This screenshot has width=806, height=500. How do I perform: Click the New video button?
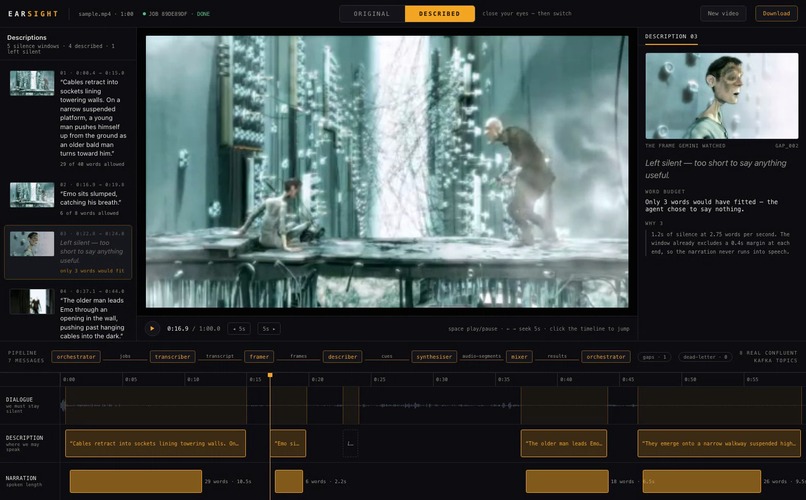(723, 13)
